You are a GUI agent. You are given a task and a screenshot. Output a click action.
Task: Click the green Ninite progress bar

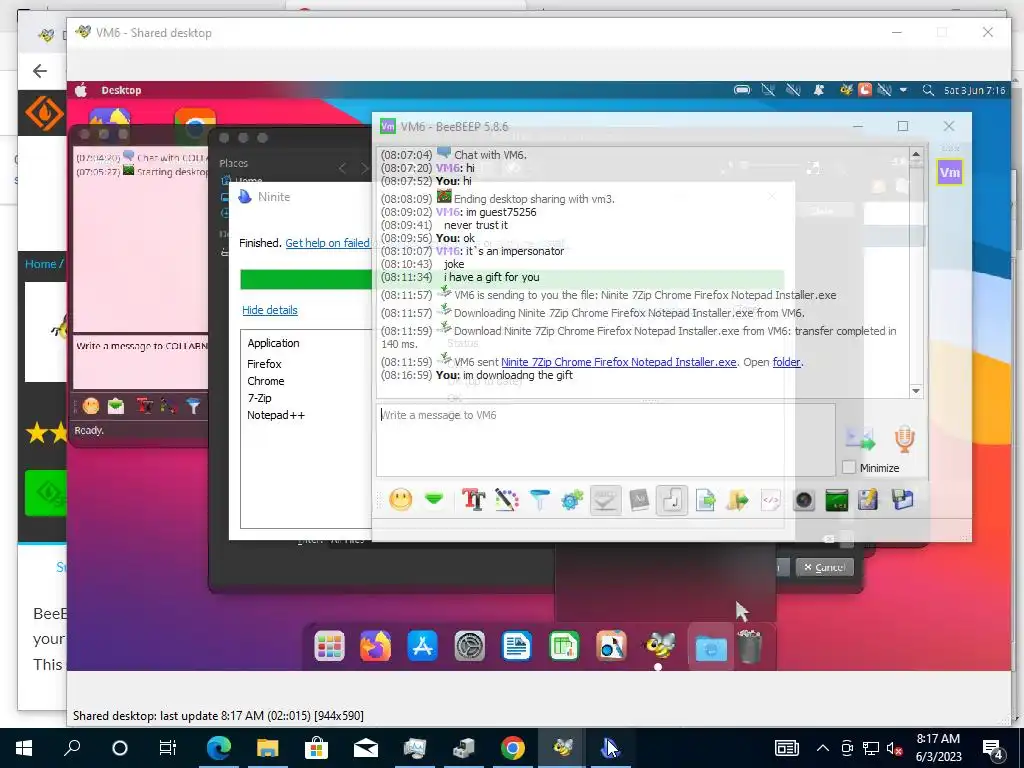(x=306, y=279)
